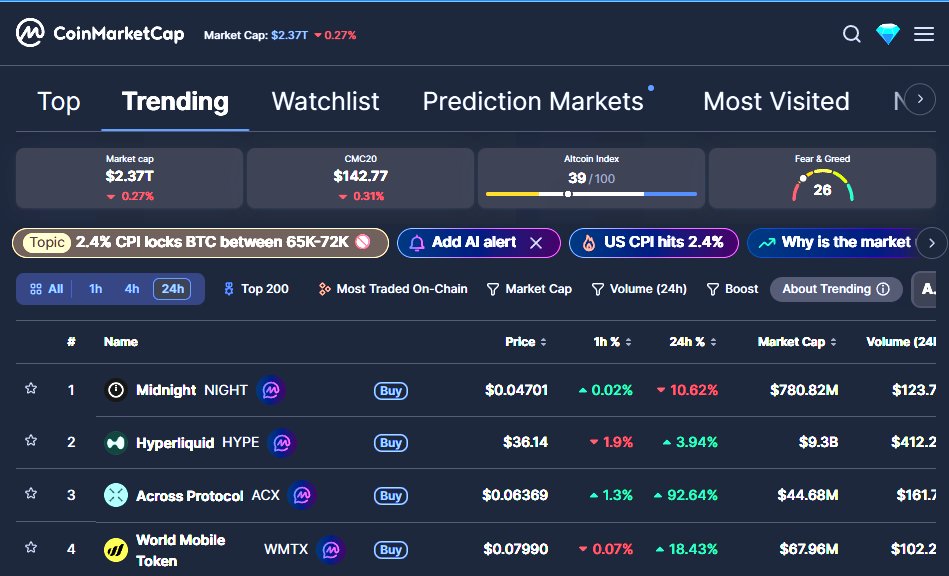The width and height of the screenshot is (949, 576).
Task: Show more topic chips with right chevron
Action: click(x=931, y=243)
